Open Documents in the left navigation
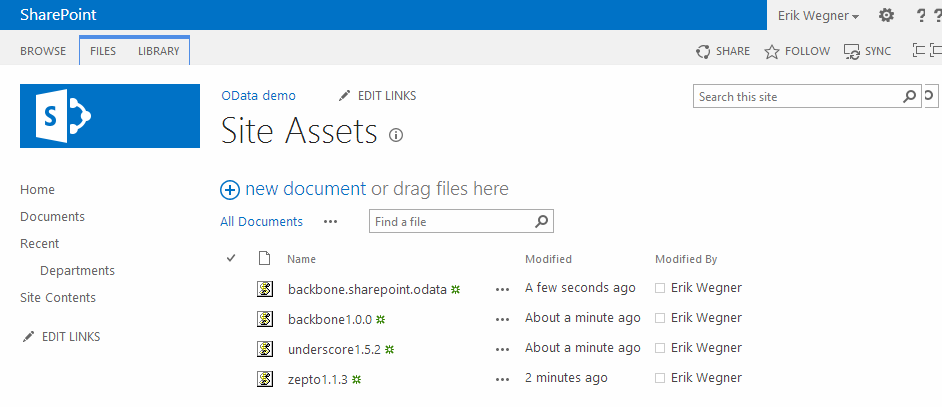The image size is (942, 407). [52, 216]
